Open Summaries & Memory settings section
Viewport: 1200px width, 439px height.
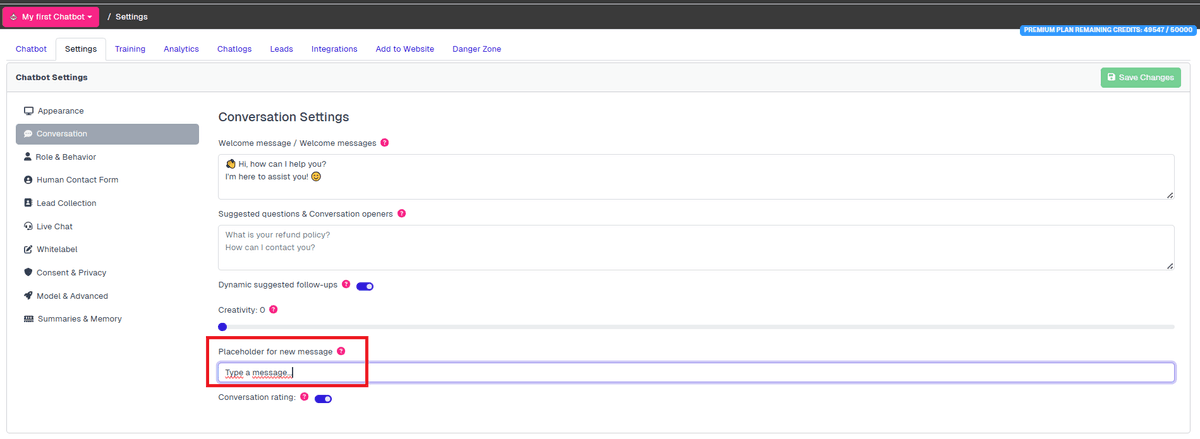79,319
